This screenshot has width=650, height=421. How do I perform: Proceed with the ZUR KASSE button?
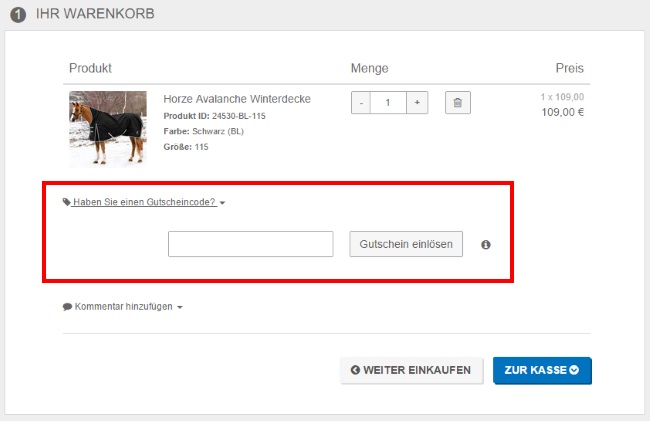[542, 370]
